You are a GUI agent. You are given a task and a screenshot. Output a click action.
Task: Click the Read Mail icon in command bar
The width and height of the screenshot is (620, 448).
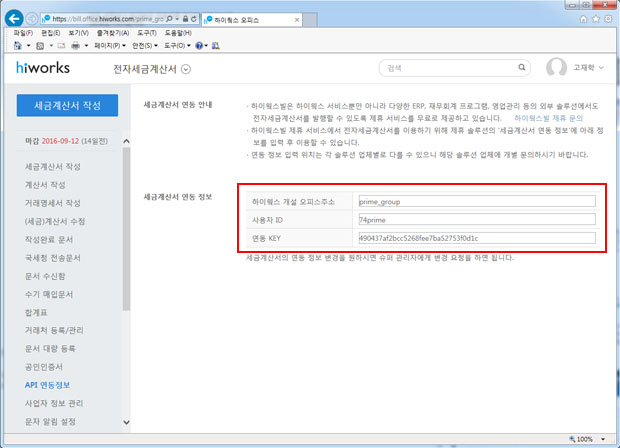coord(61,46)
